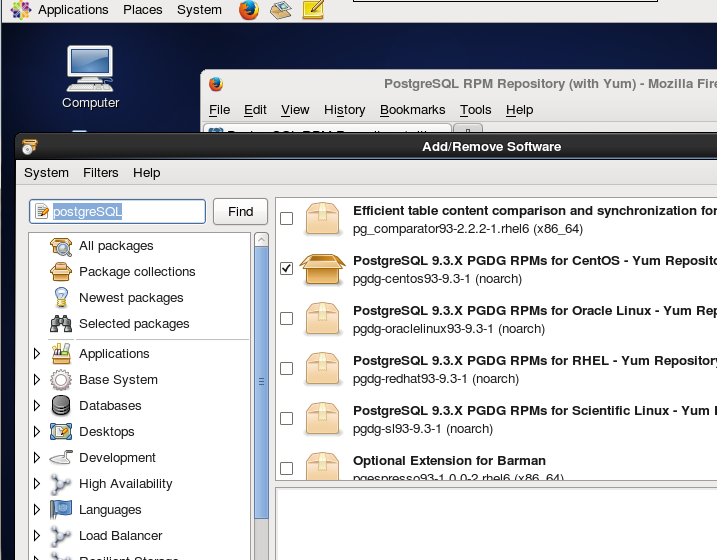Viewport: 717px width, 560px height.
Task: Open the Firefox Help menu
Action: (519, 110)
